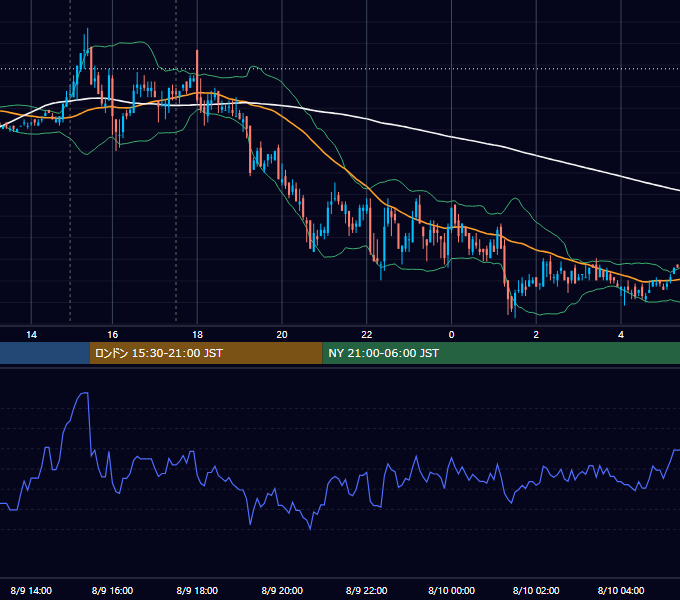Click the 8/9 22:00 date label

pos(366,590)
